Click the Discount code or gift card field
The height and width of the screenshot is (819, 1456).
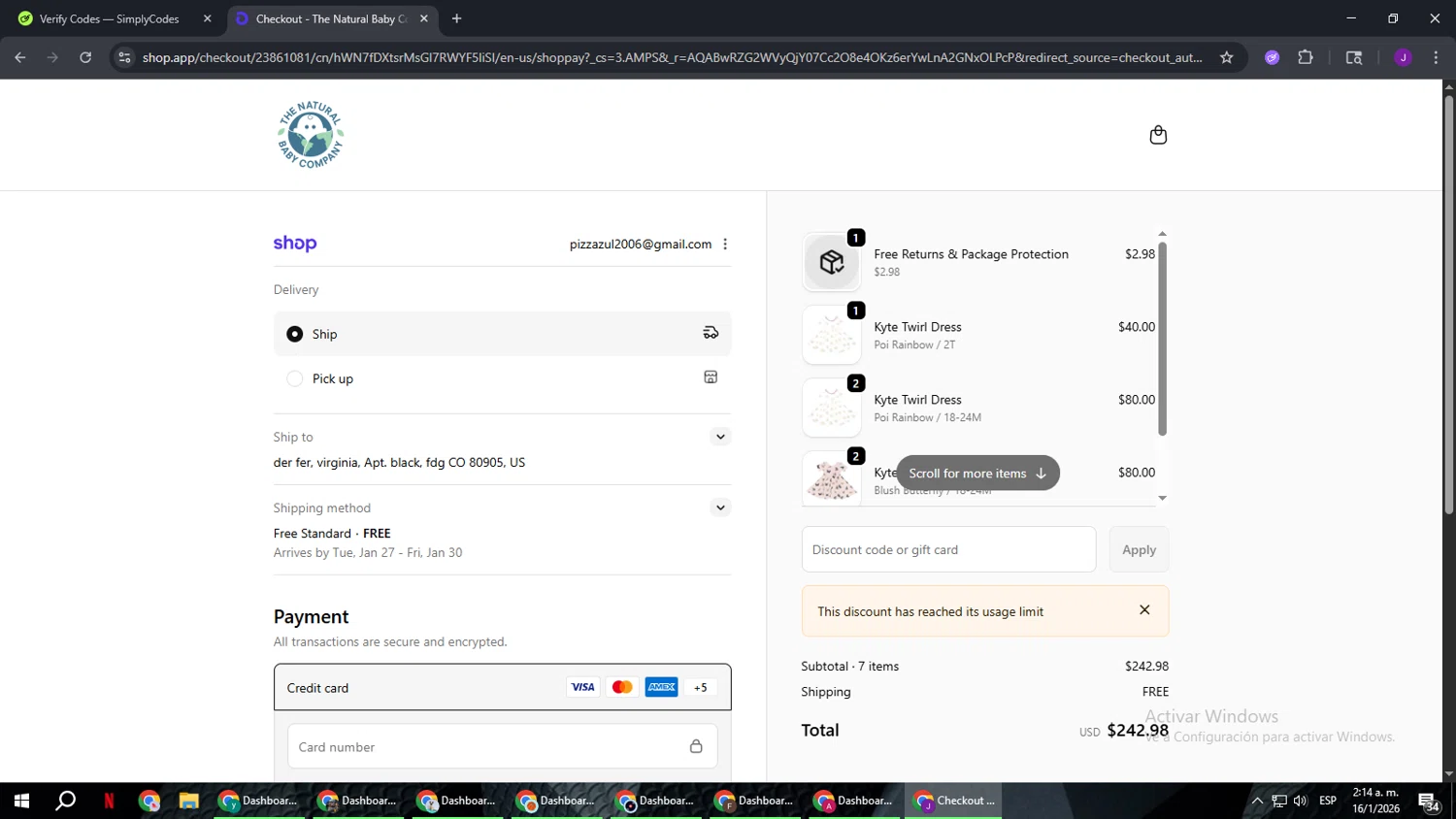point(948,549)
